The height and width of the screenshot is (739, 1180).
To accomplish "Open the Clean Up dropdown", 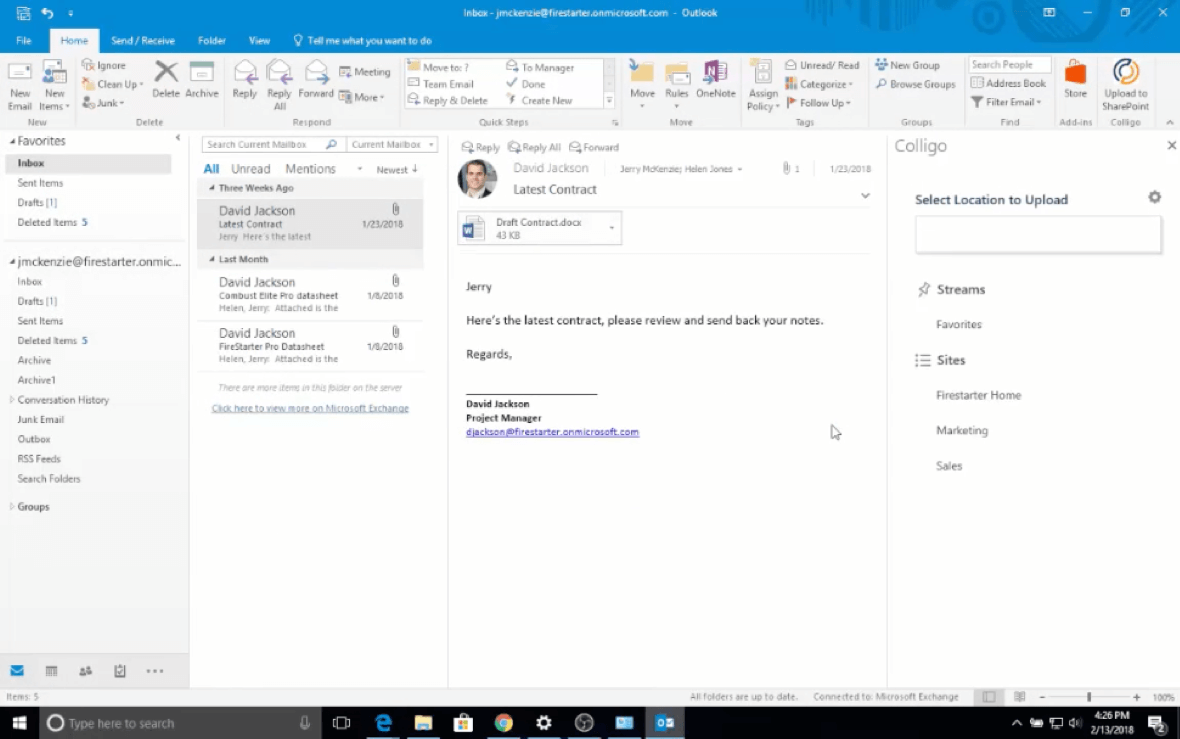I will 112,84.
